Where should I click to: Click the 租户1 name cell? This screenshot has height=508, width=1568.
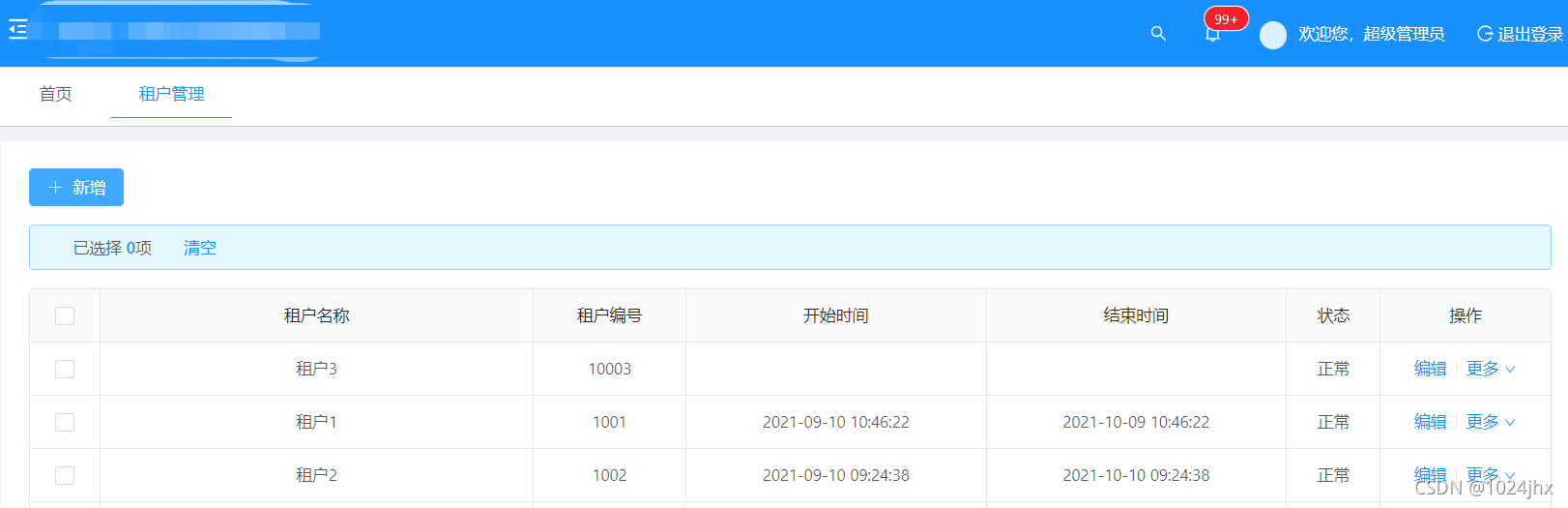coord(316,422)
